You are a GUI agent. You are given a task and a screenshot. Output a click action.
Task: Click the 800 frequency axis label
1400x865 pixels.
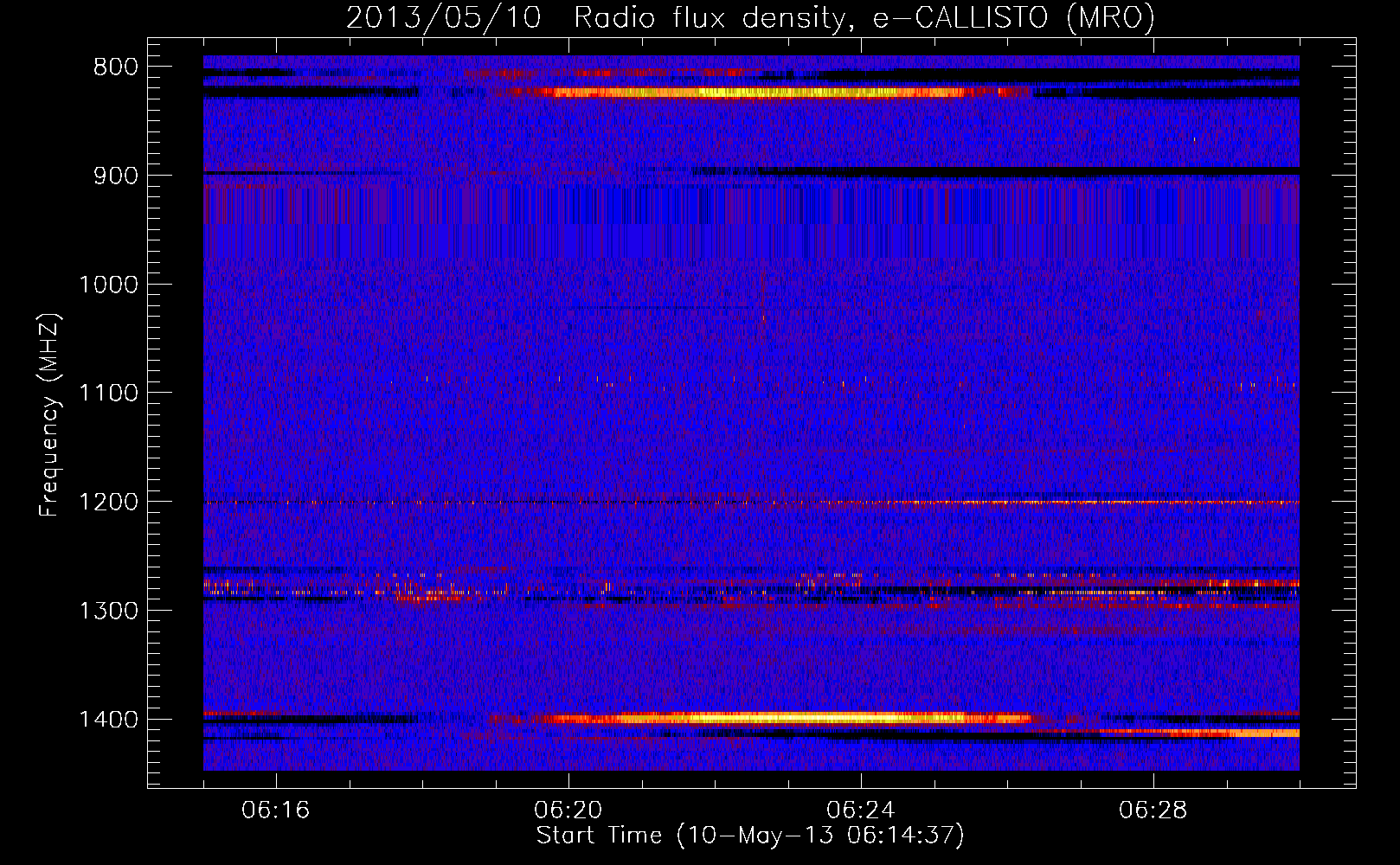pyautogui.click(x=116, y=67)
